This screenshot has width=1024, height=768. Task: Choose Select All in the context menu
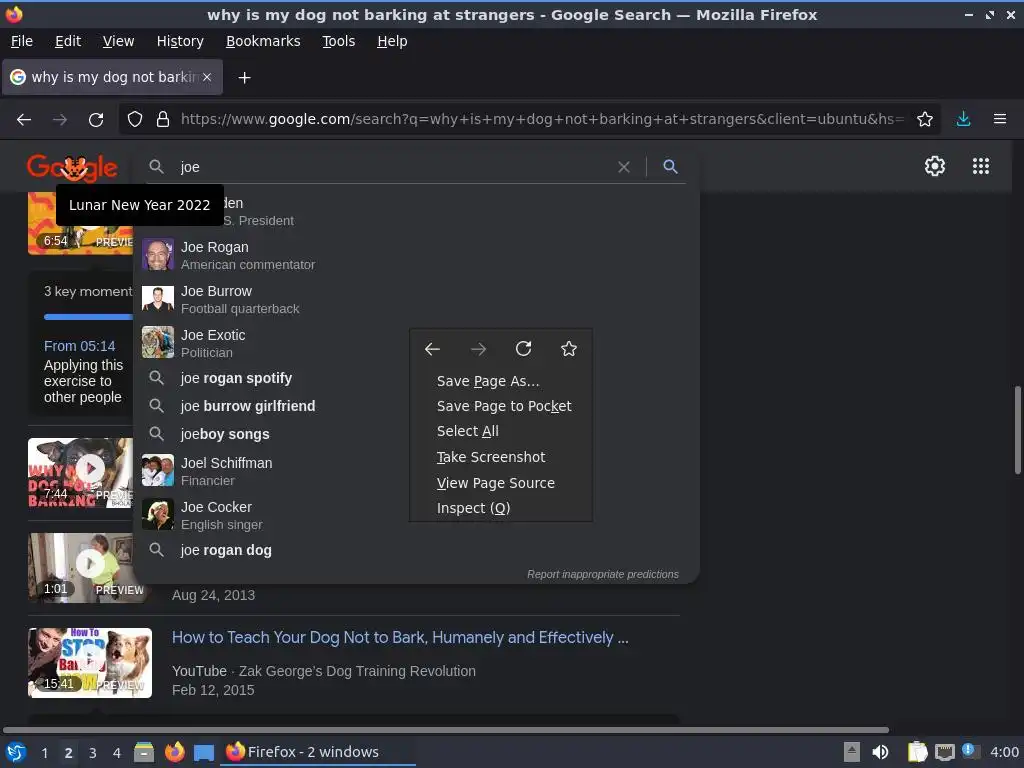coord(500,432)
